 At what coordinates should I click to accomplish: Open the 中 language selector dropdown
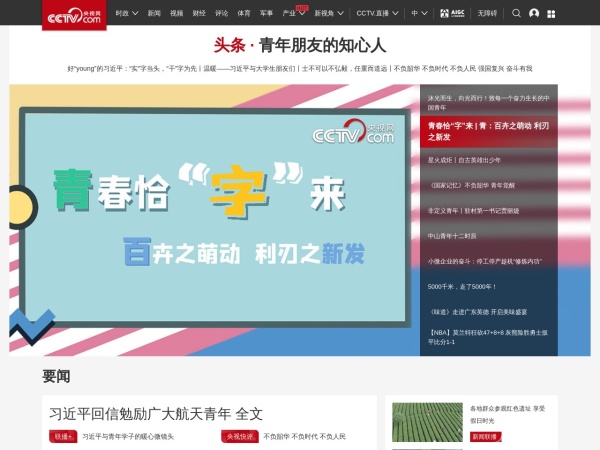click(x=418, y=14)
